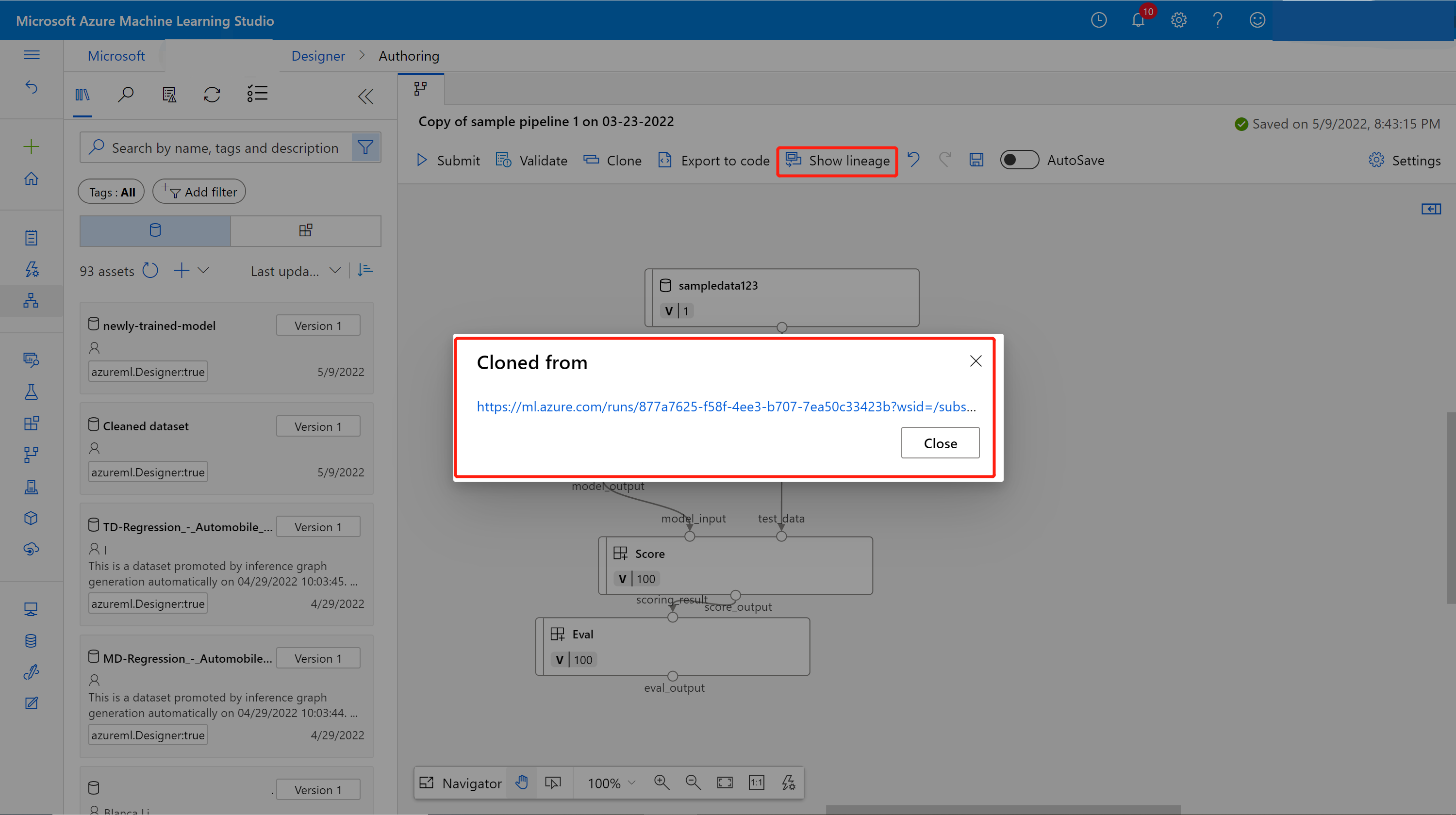Click the Show lineage toolbar button
The height and width of the screenshot is (815, 1456).
point(837,161)
